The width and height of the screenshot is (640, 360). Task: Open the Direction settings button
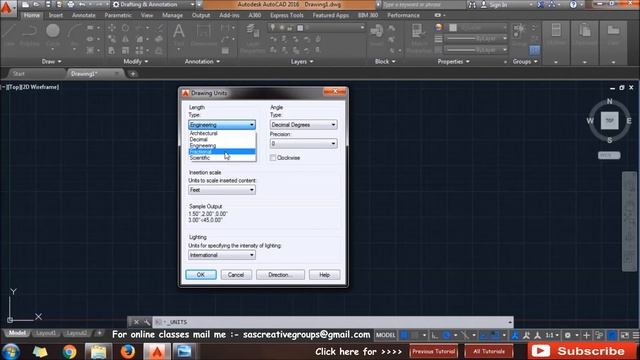[x=280, y=275]
